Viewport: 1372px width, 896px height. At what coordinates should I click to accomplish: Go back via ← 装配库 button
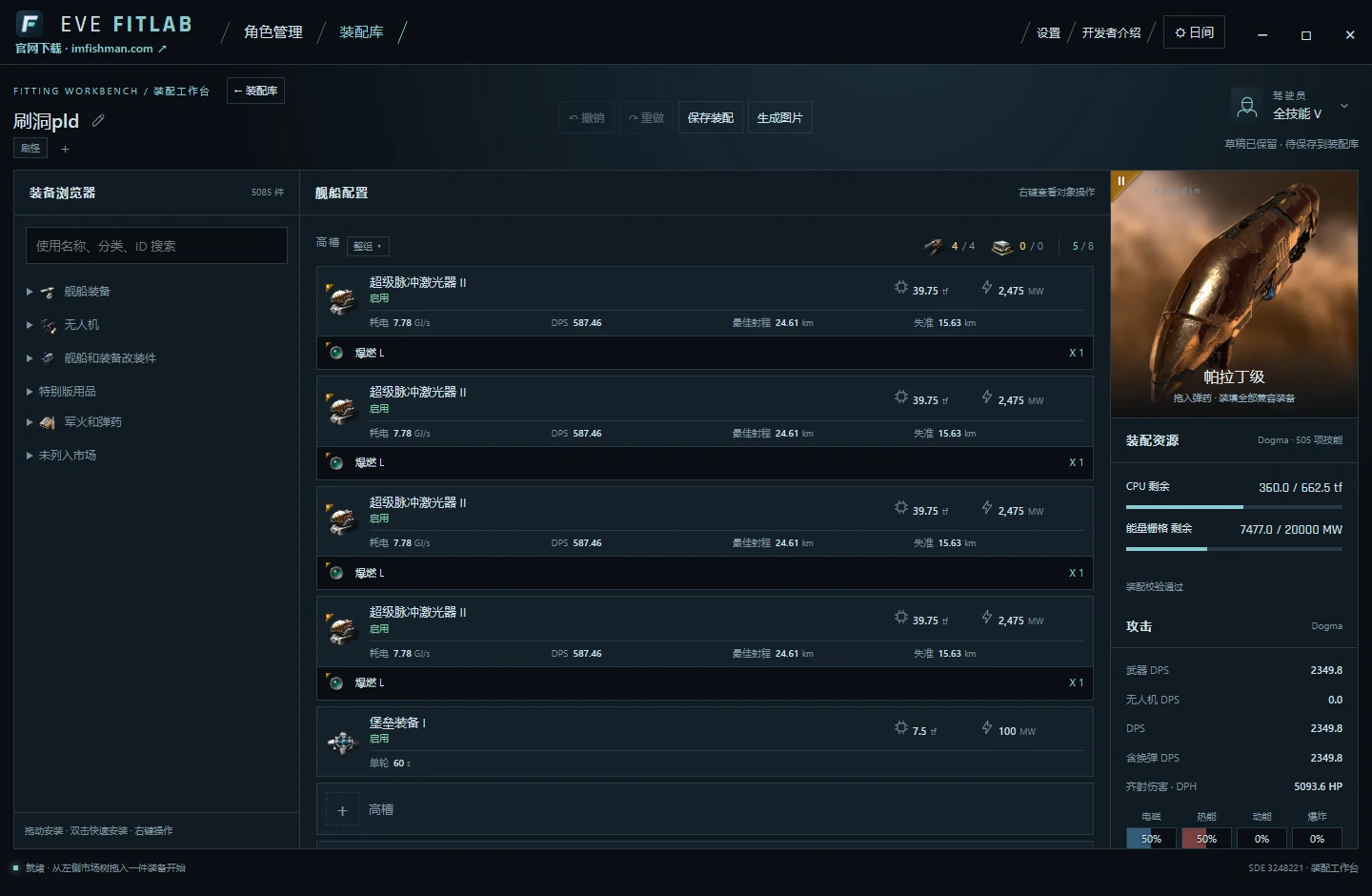pyautogui.click(x=255, y=91)
